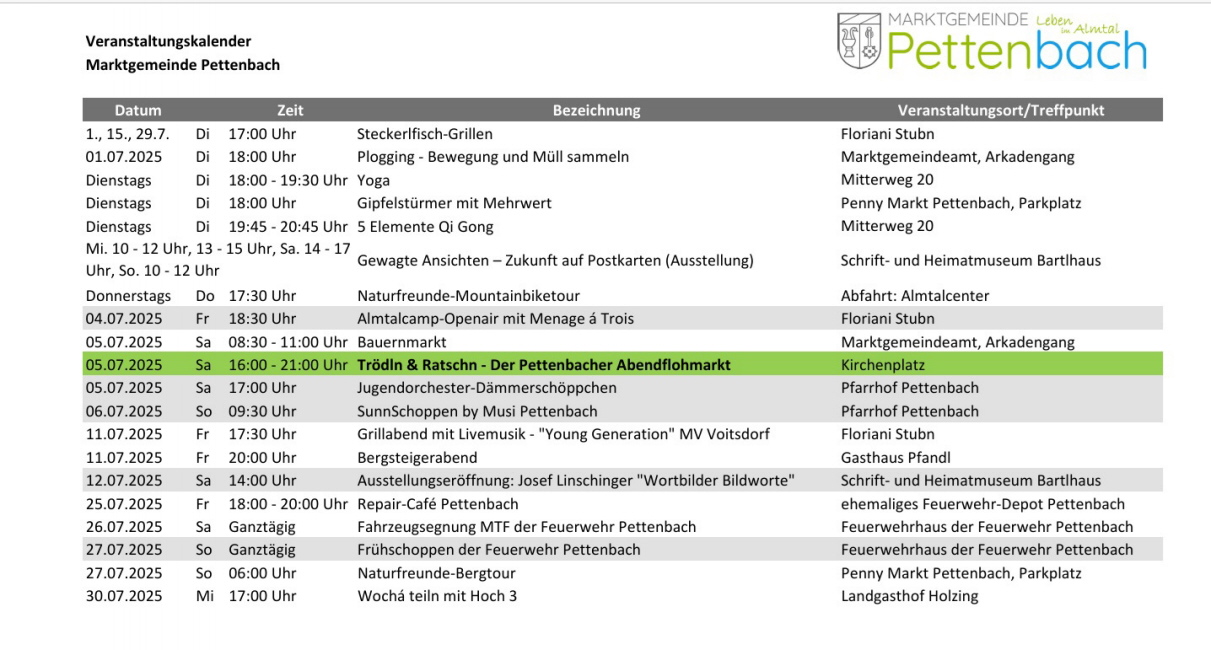The image size is (1211, 650).
Task: Select "Gipfelstürmer mit Mehrwert" entry
Action: click(455, 203)
